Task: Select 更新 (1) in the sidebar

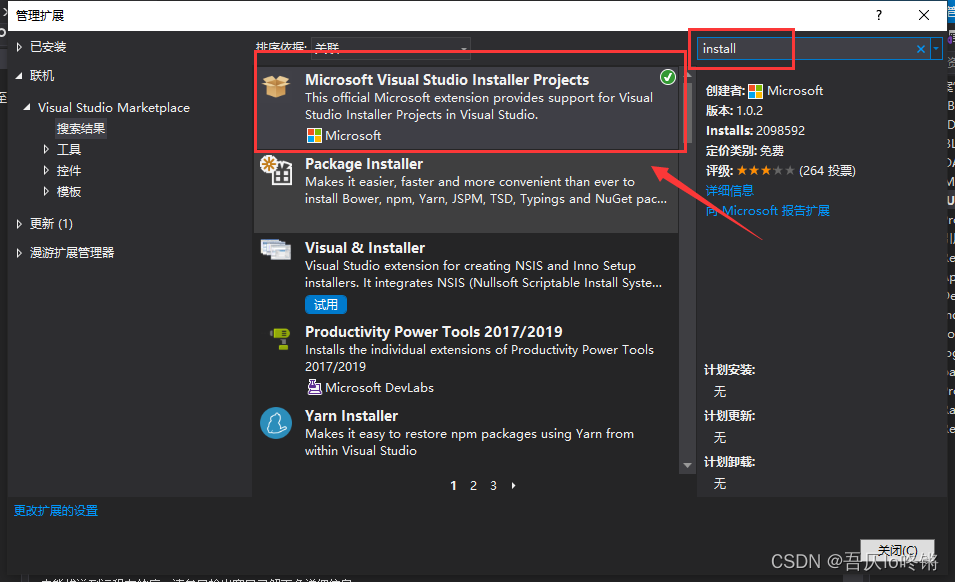Action: (x=51, y=224)
